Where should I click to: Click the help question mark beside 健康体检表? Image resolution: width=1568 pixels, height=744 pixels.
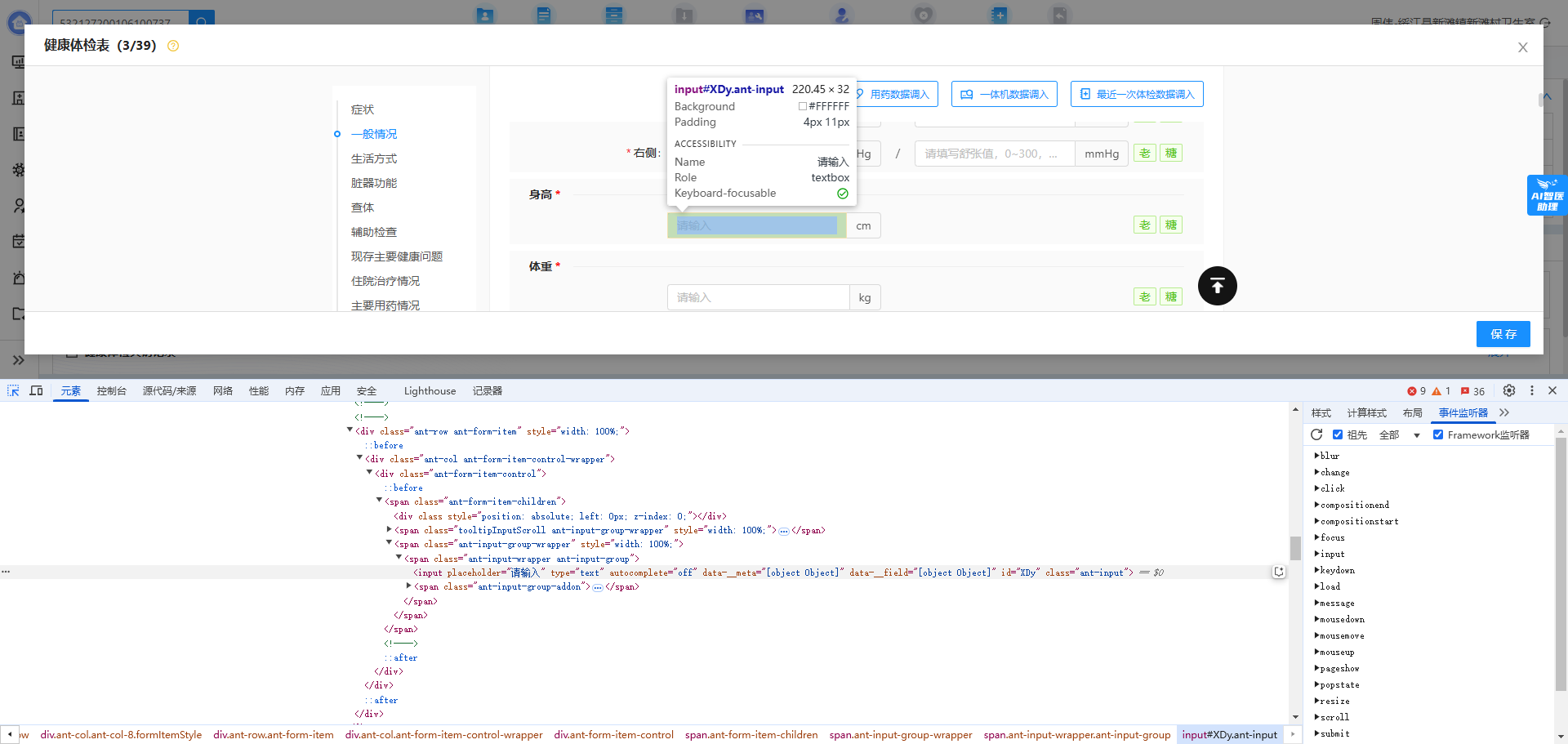tap(173, 46)
